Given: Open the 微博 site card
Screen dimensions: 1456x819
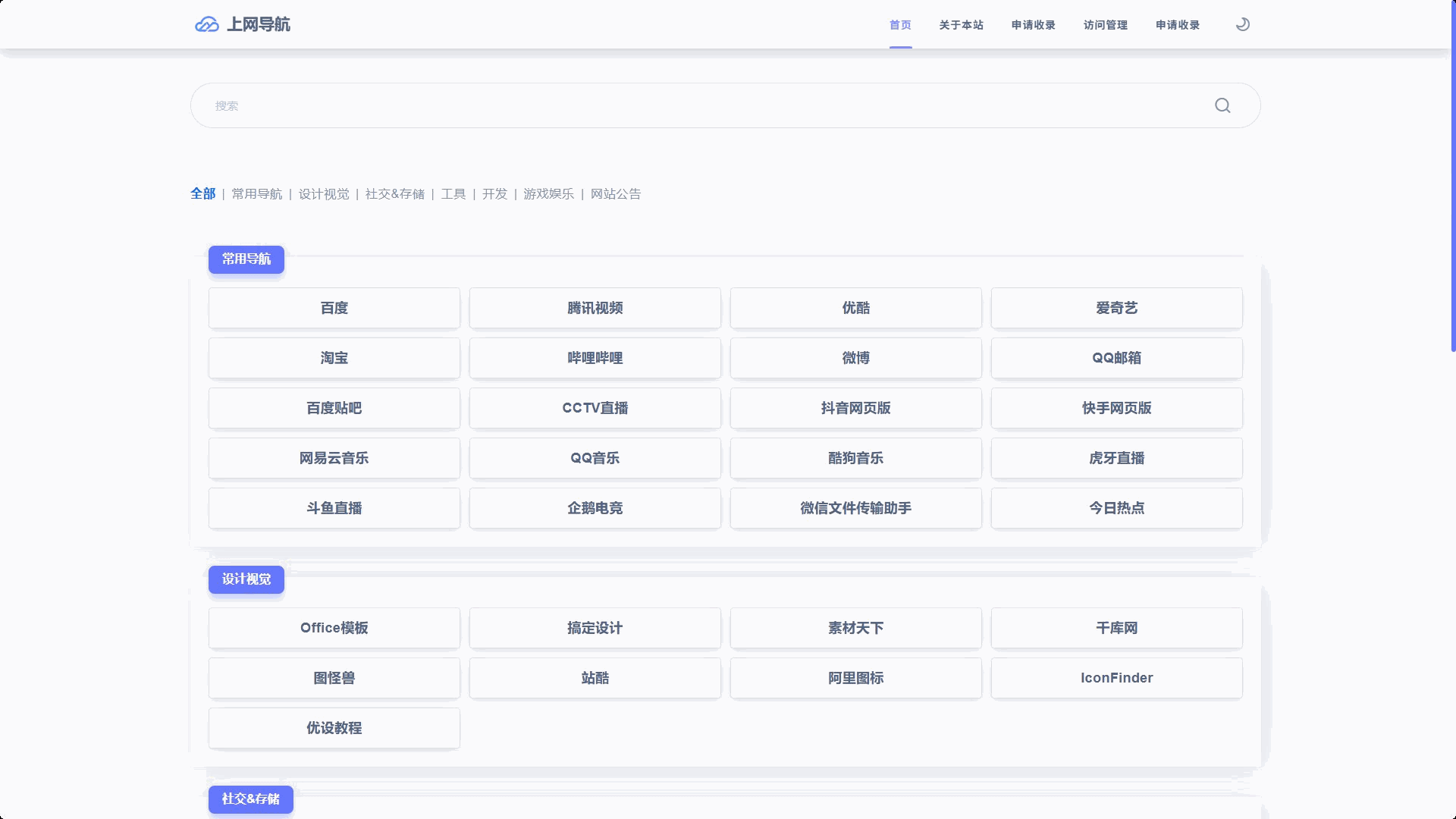Looking at the screenshot, I should click(856, 358).
